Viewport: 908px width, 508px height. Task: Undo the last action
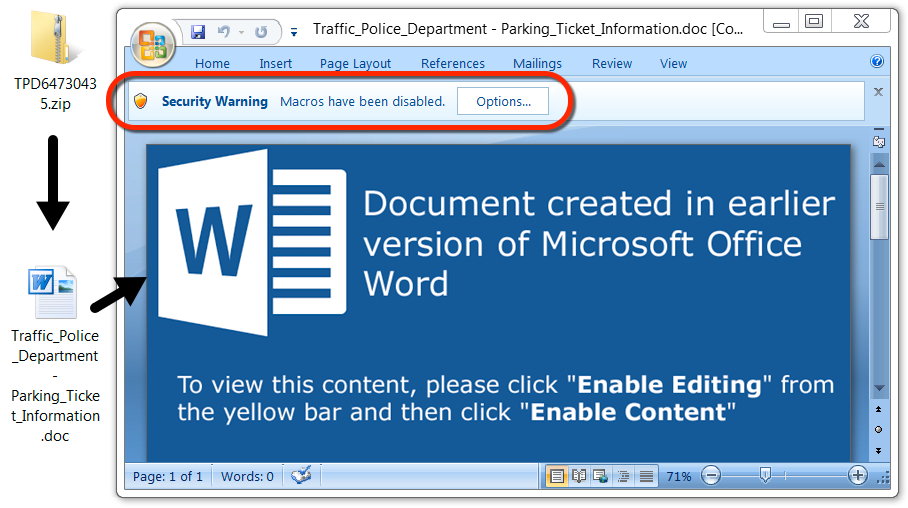point(224,32)
